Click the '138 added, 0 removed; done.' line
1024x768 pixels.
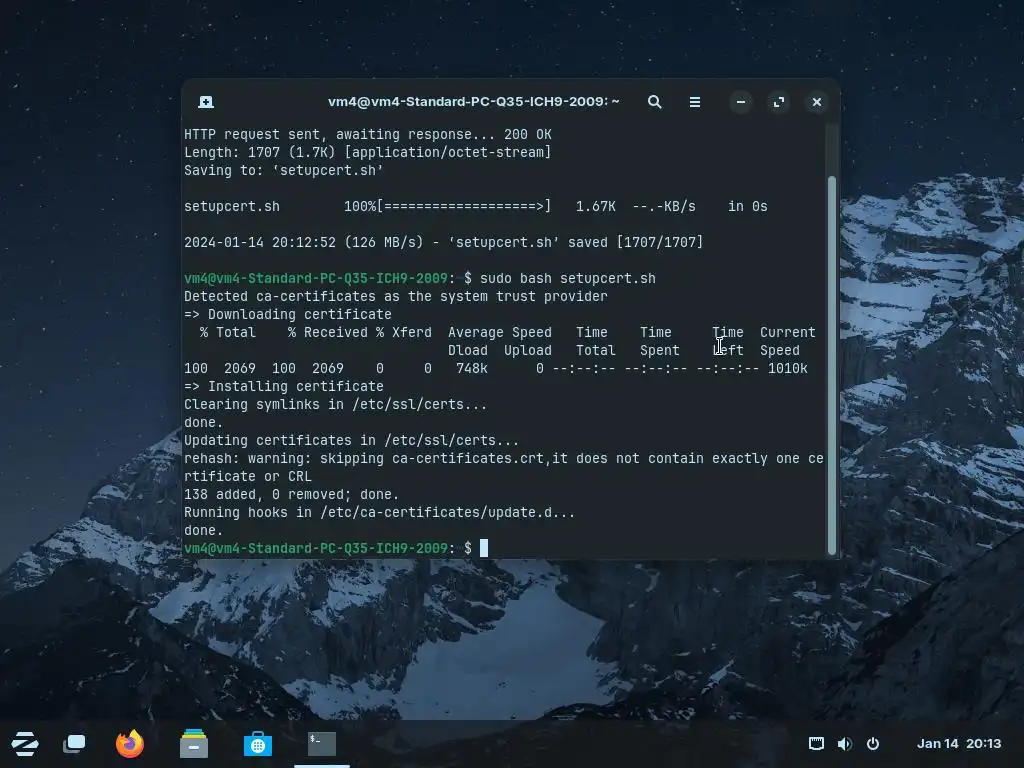click(x=292, y=494)
